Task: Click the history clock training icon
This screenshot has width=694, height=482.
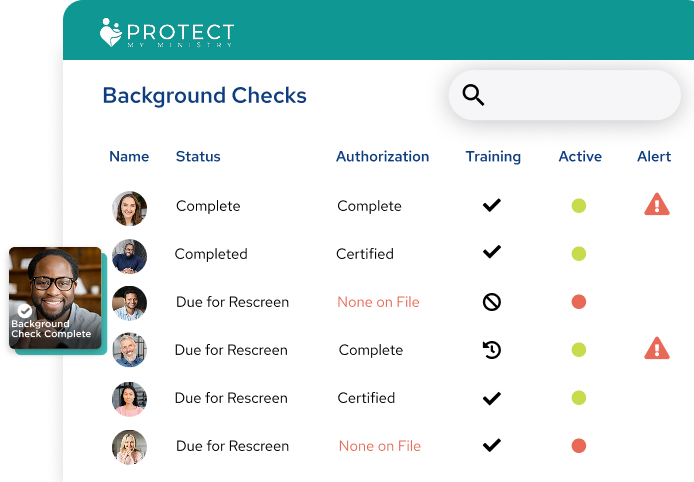Action: (x=492, y=350)
